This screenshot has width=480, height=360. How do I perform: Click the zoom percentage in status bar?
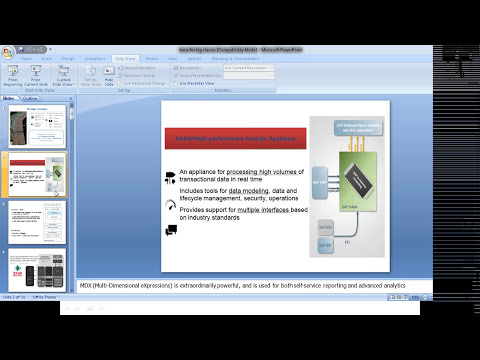[415, 297]
